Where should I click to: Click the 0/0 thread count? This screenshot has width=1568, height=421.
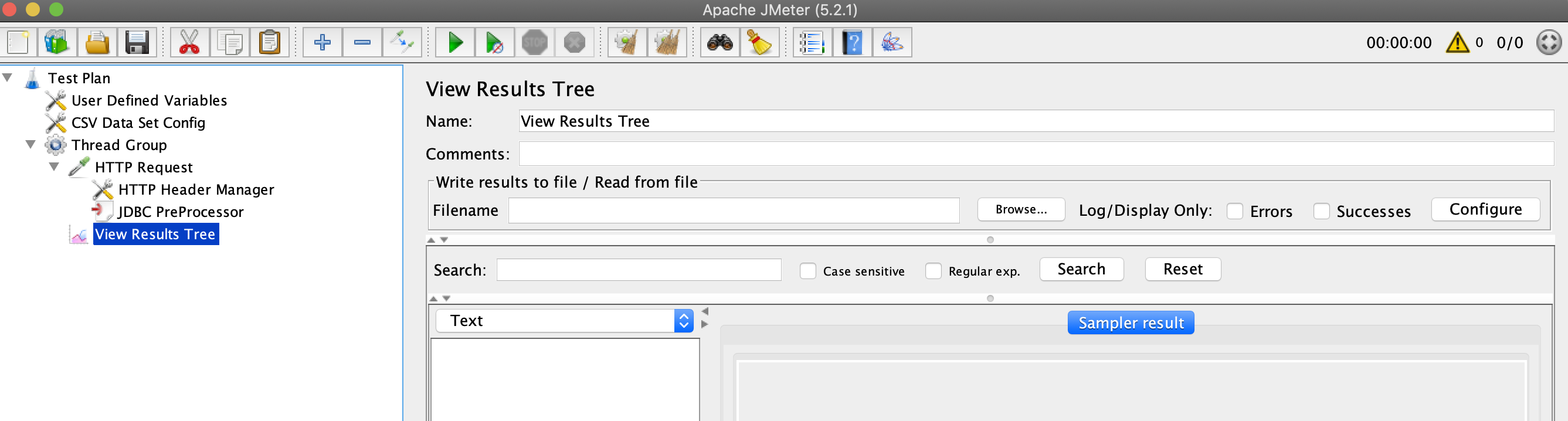tap(1509, 43)
